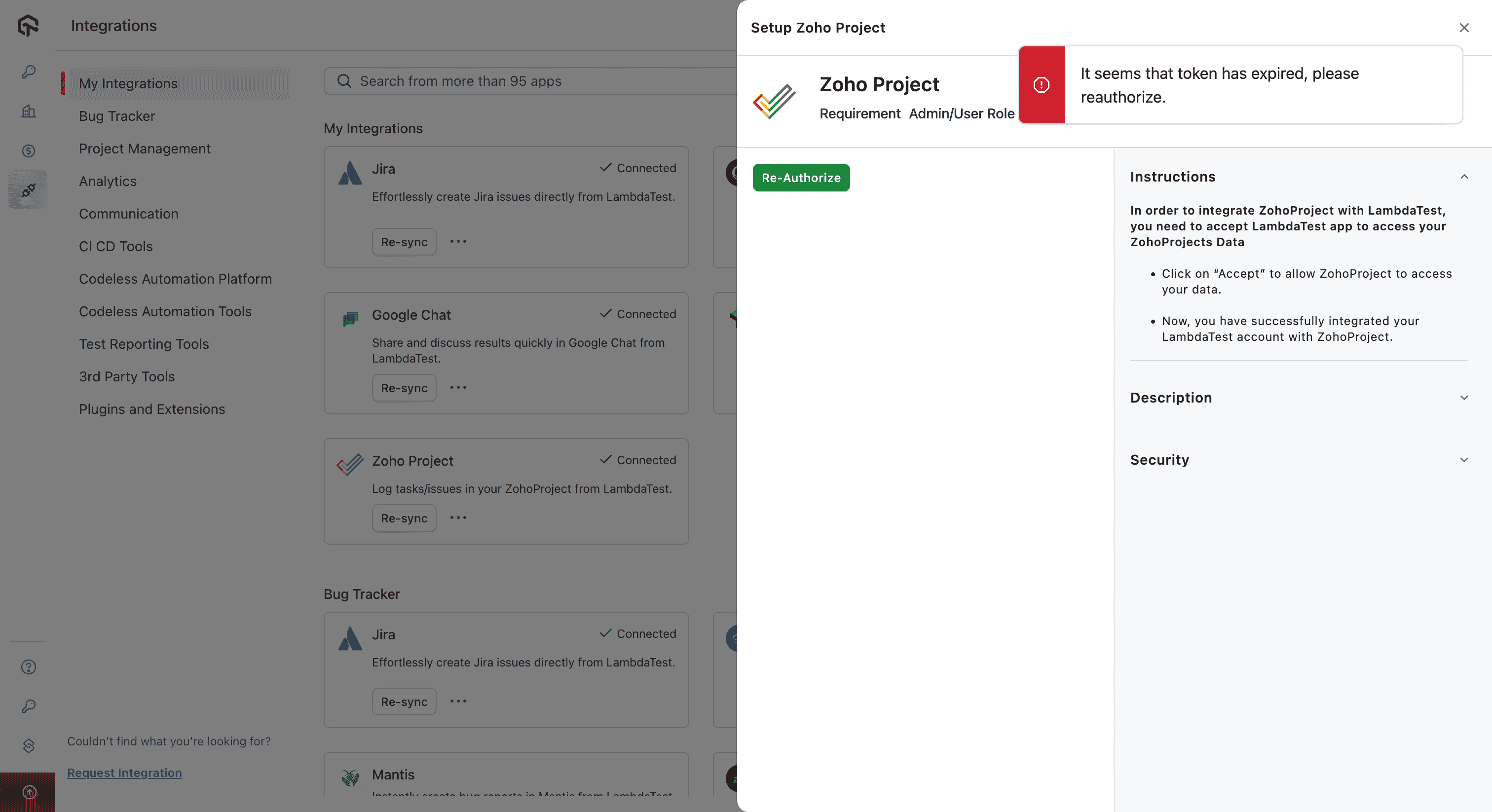Click the dollar billing icon in sidebar
Screen dimensions: 1492x812
click(x=29, y=150)
